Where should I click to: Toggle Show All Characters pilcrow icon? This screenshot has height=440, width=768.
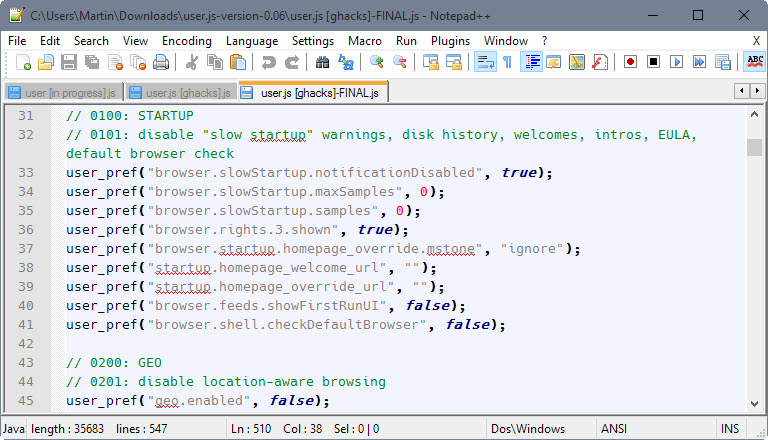coord(507,62)
